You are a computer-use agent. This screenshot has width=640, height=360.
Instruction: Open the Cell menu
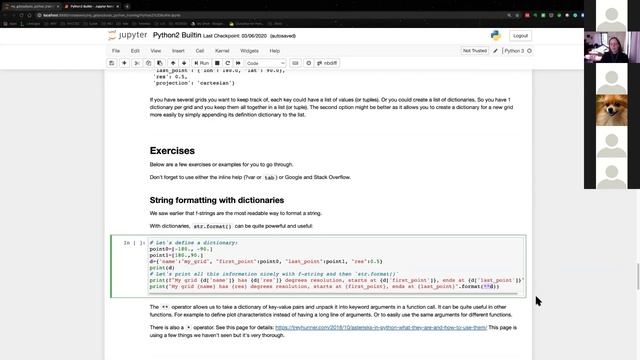pos(200,51)
